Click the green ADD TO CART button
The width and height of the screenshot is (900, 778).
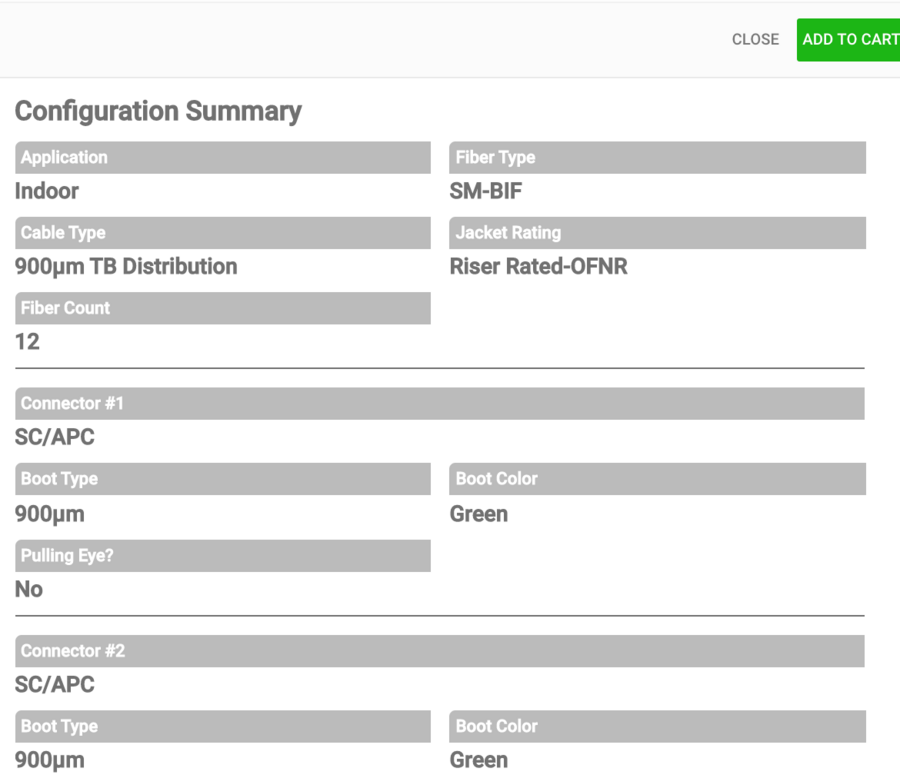pyautogui.click(x=848, y=40)
